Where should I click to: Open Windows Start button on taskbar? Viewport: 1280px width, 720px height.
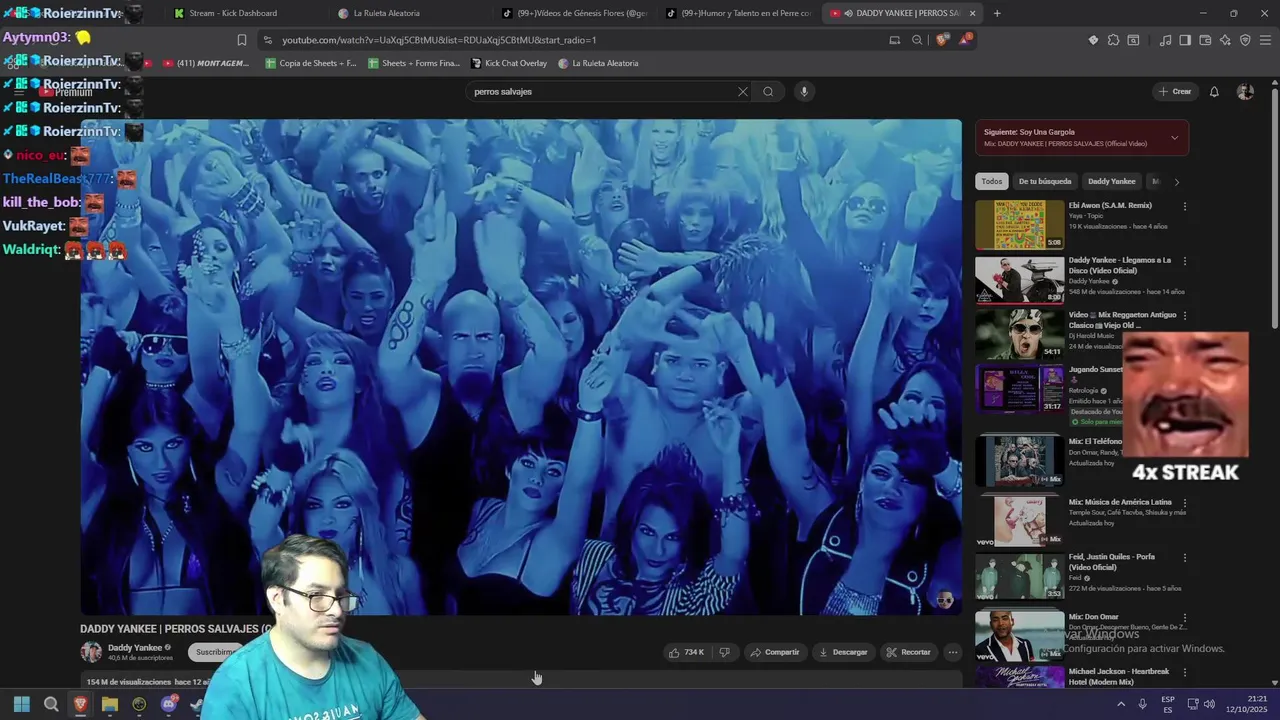[22, 704]
